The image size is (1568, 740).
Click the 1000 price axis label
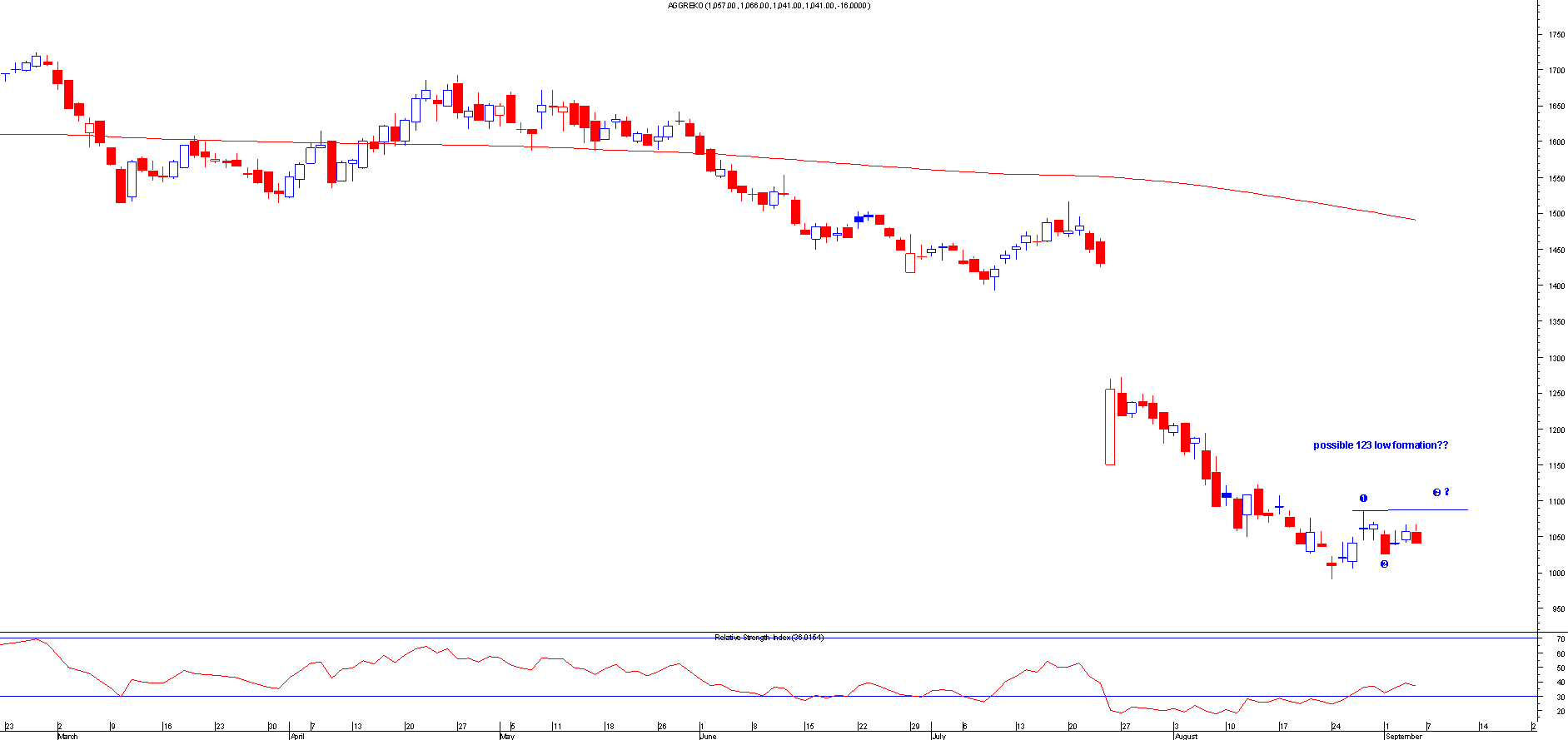[1556, 574]
